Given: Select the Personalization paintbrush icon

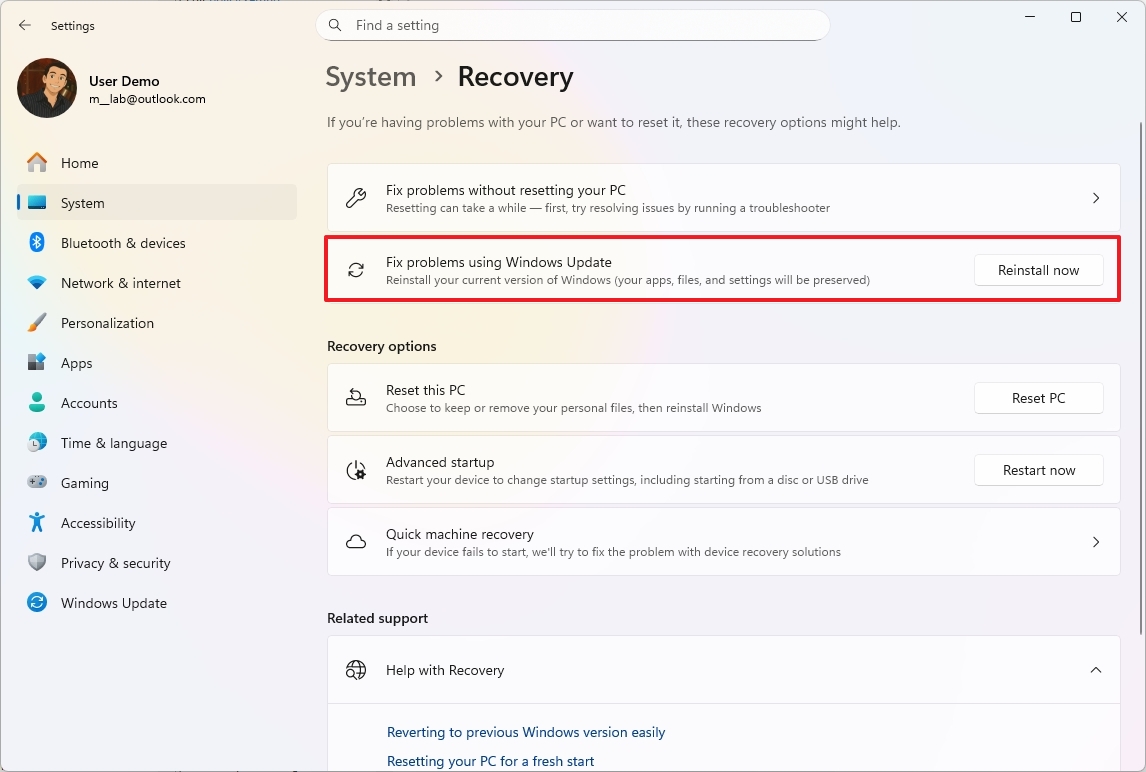Looking at the screenshot, I should [36, 323].
